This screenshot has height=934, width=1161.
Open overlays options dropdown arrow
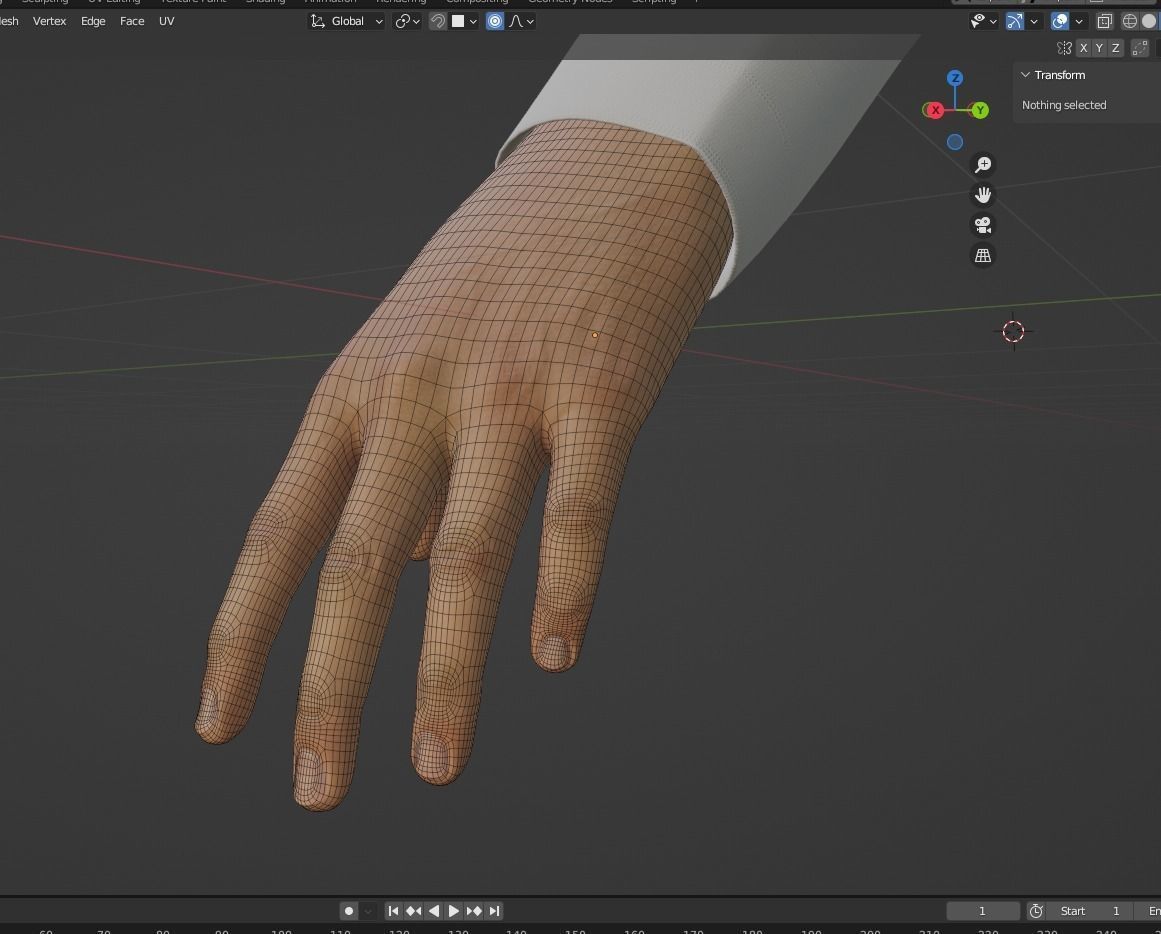click(x=1079, y=21)
